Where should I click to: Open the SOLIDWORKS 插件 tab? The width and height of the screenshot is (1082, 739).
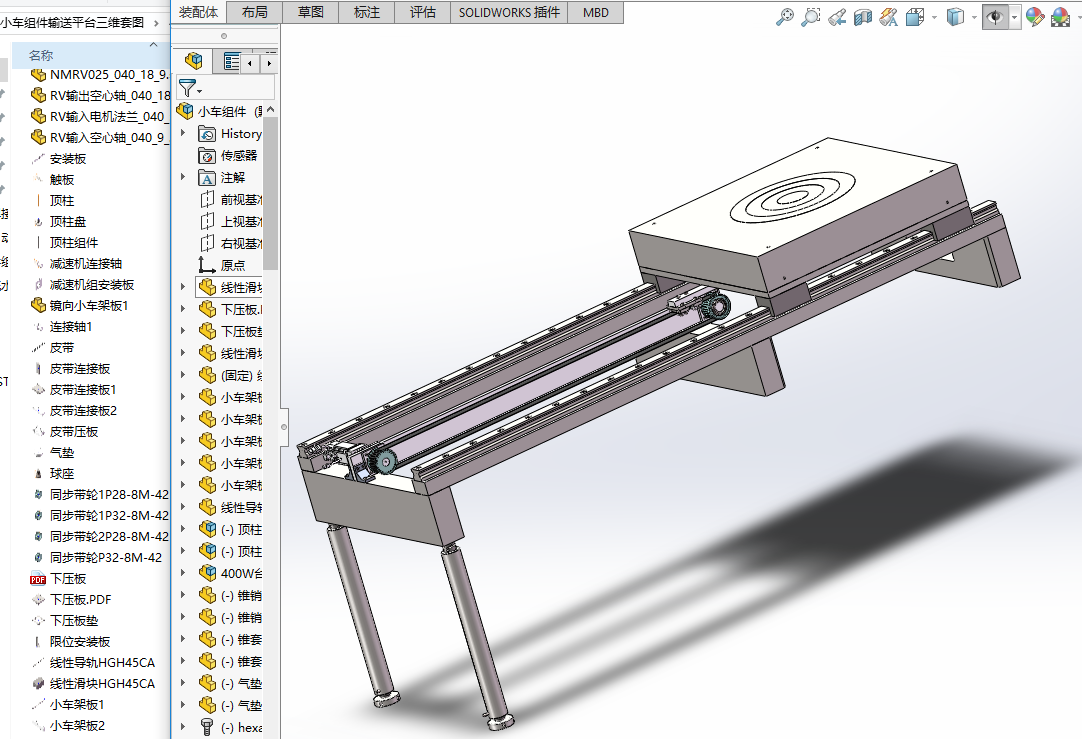tap(510, 12)
